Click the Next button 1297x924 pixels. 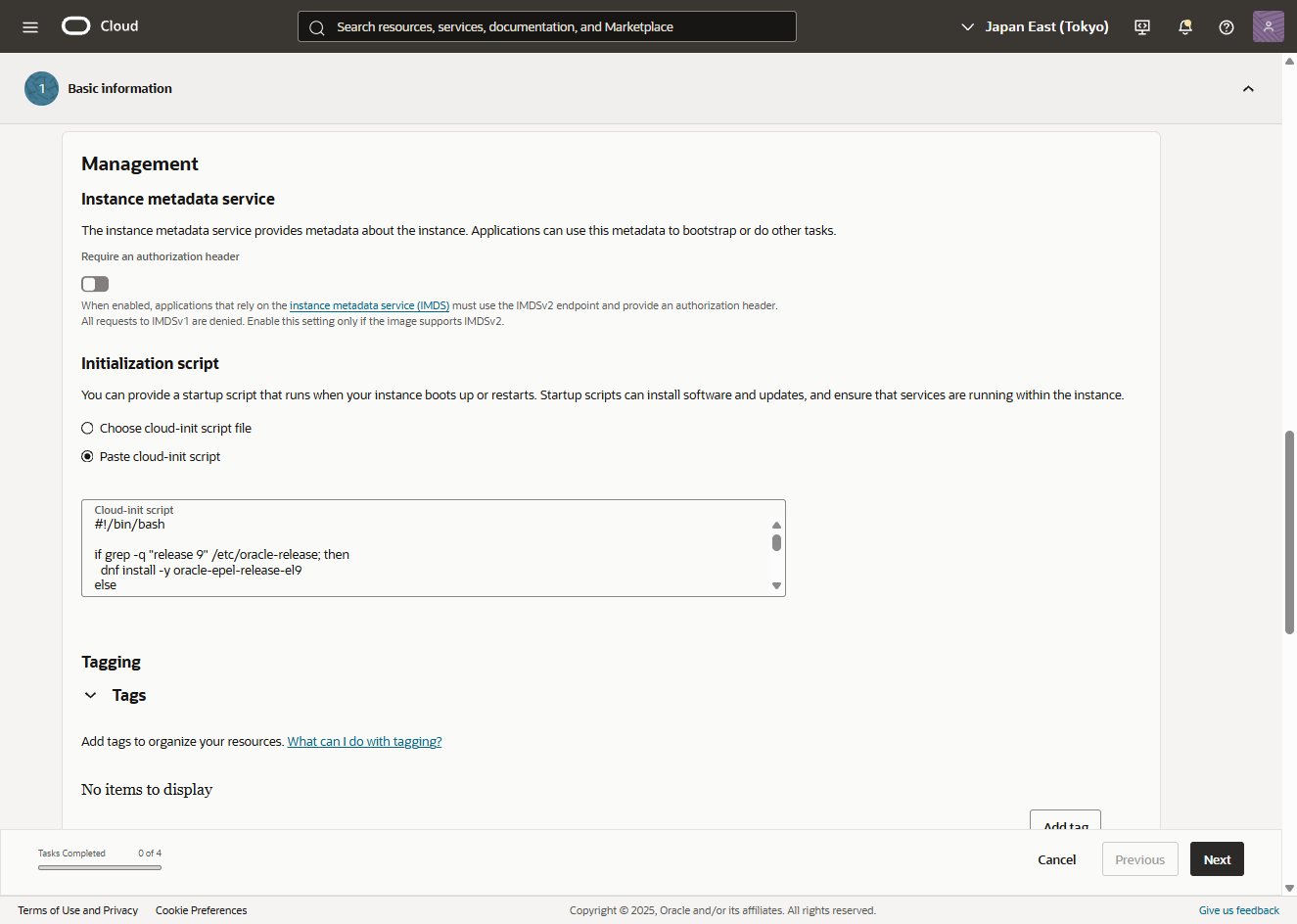1217,859
